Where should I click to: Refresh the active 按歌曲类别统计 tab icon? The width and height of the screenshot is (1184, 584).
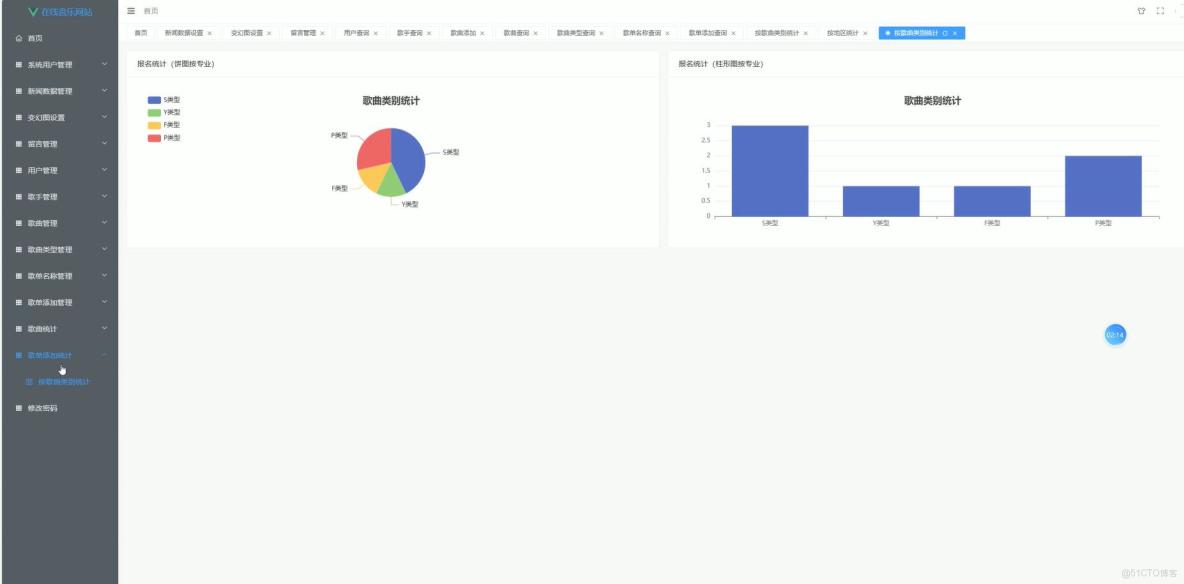pos(944,33)
